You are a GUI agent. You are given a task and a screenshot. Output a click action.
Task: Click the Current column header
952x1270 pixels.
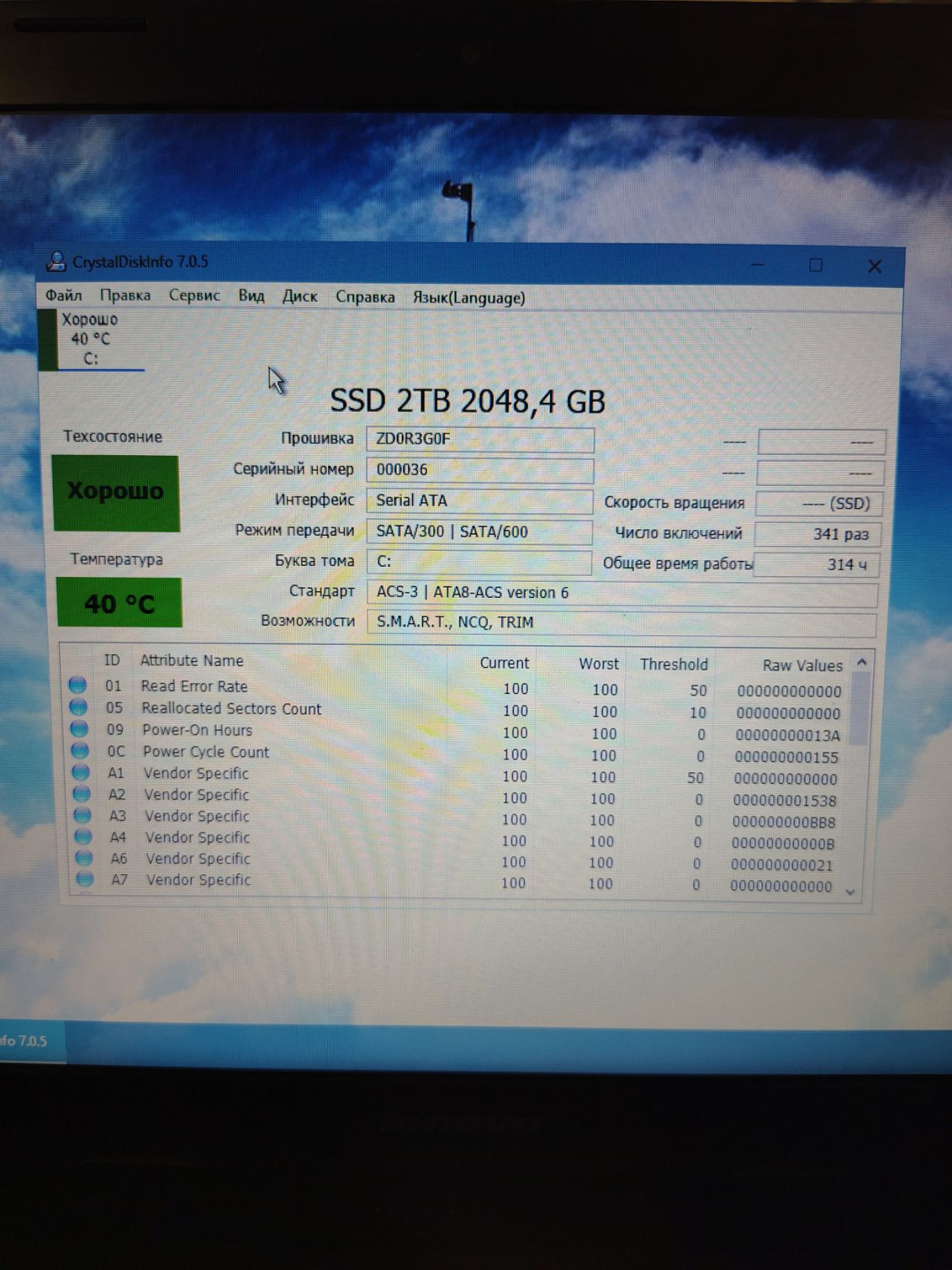tap(504, 663)
